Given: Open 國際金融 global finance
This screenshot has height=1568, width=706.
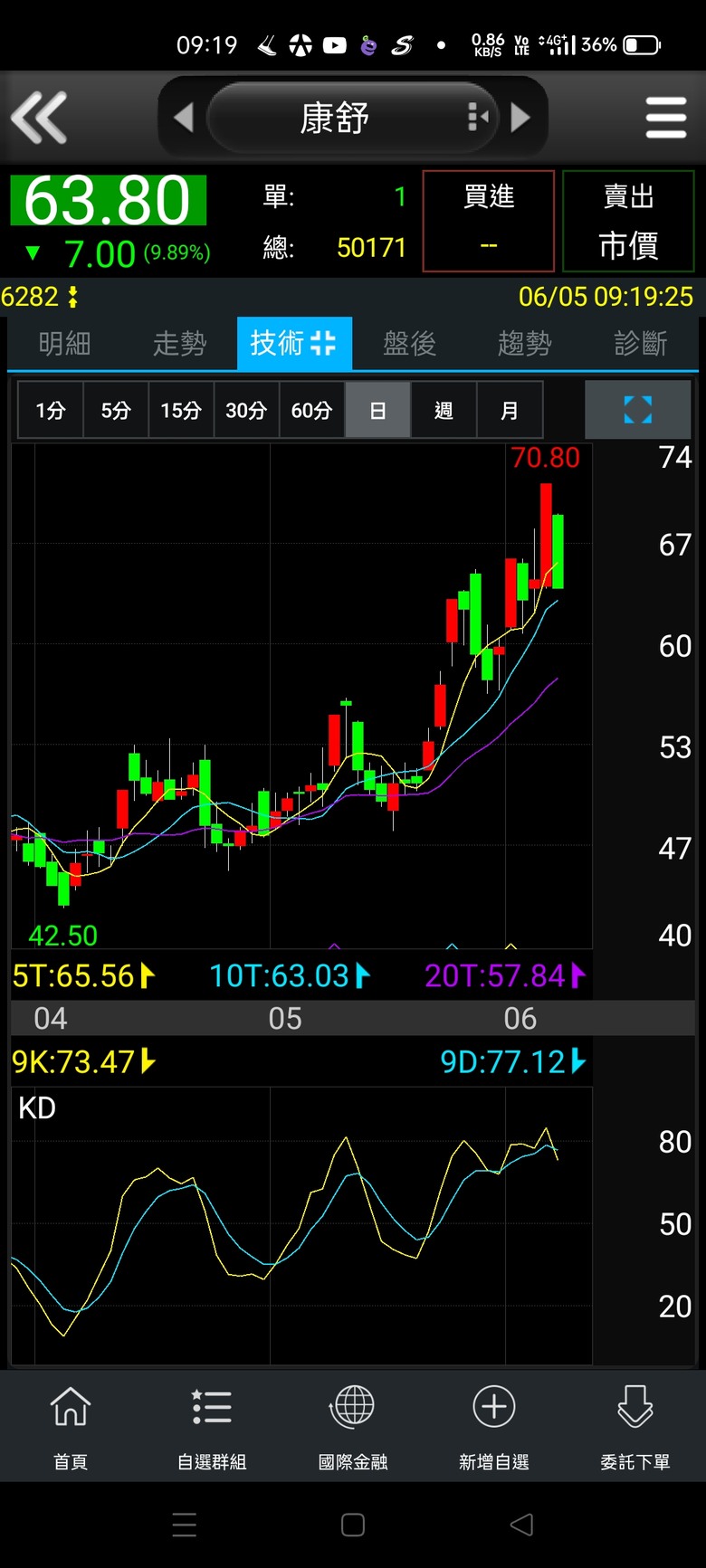Looking at the screenshot, I should [x=353, y=1428].
